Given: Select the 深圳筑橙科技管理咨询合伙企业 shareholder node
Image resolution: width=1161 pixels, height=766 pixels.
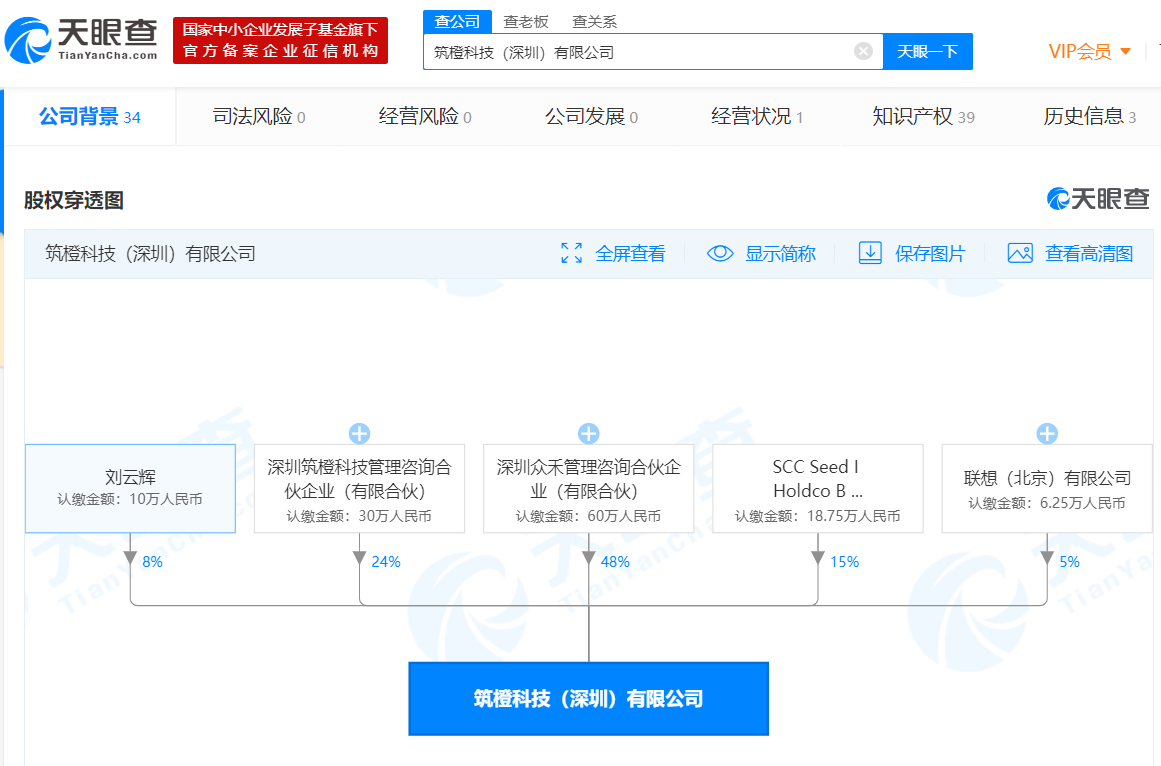Looking at the screenshot, I should click(359, 488).
